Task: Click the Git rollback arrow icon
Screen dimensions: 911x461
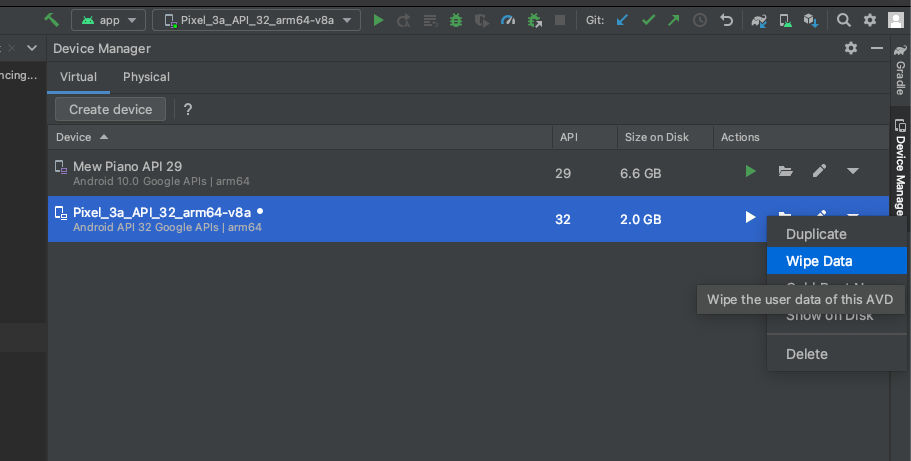Action: click(x=726, y=20)
